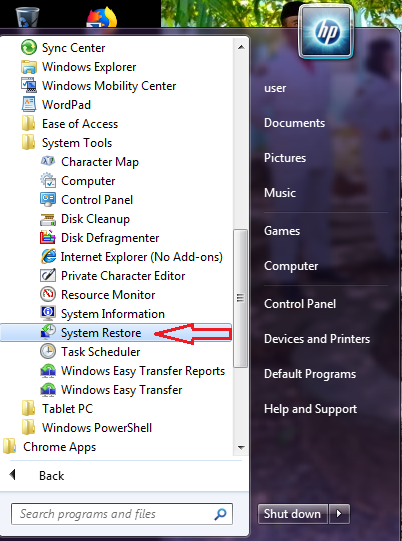Click the scrollbar up arrow
This screenshot has width=402, height=541.
coord(241,47)
